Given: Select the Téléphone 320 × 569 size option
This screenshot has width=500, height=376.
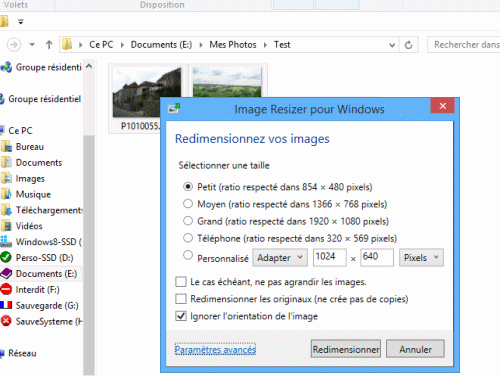Looking at the screenshot, I should tap(188, 238).
